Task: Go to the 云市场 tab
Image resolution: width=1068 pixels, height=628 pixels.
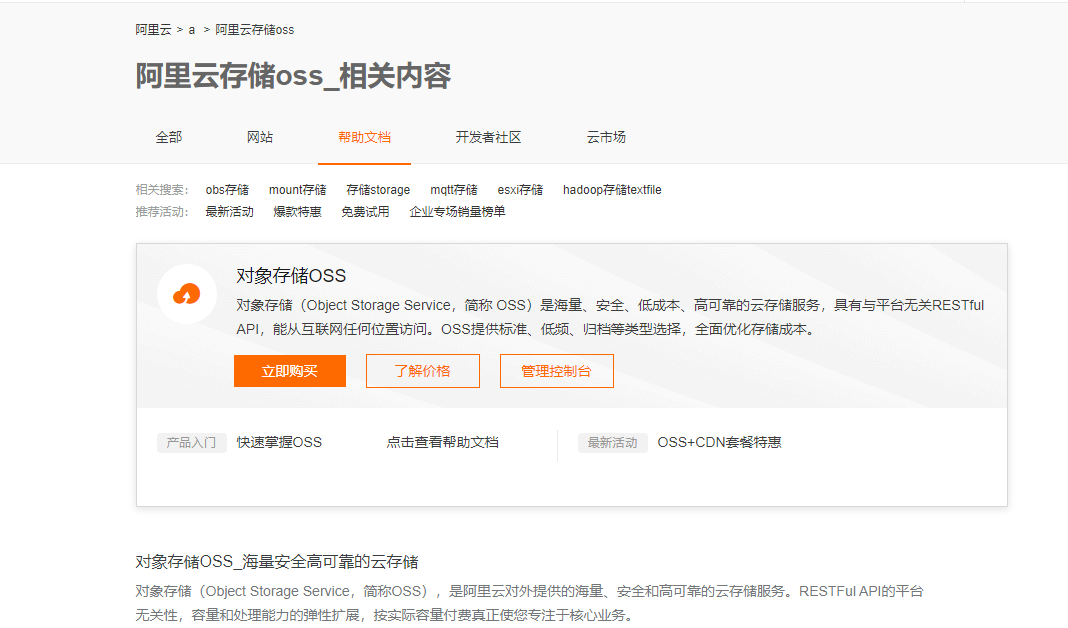Action: pyautogui.click(x=606, y=137)
